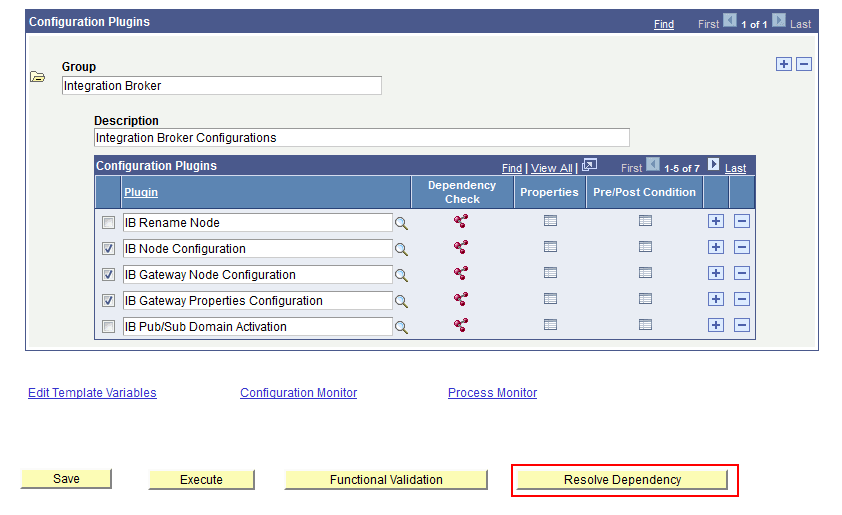Click the Save button

pos(66,478)
